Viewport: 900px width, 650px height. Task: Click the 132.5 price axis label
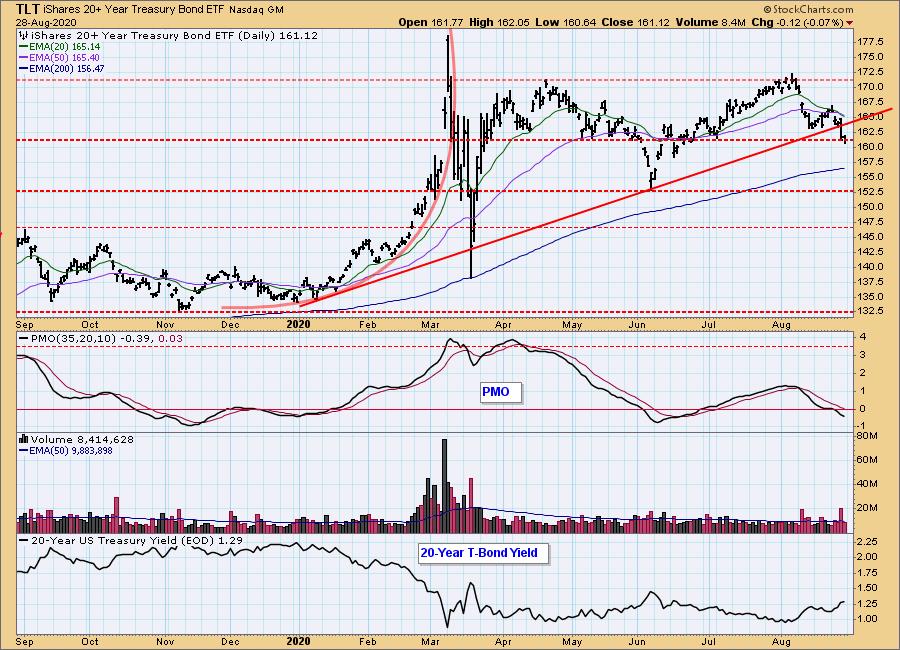pos(871,311)
